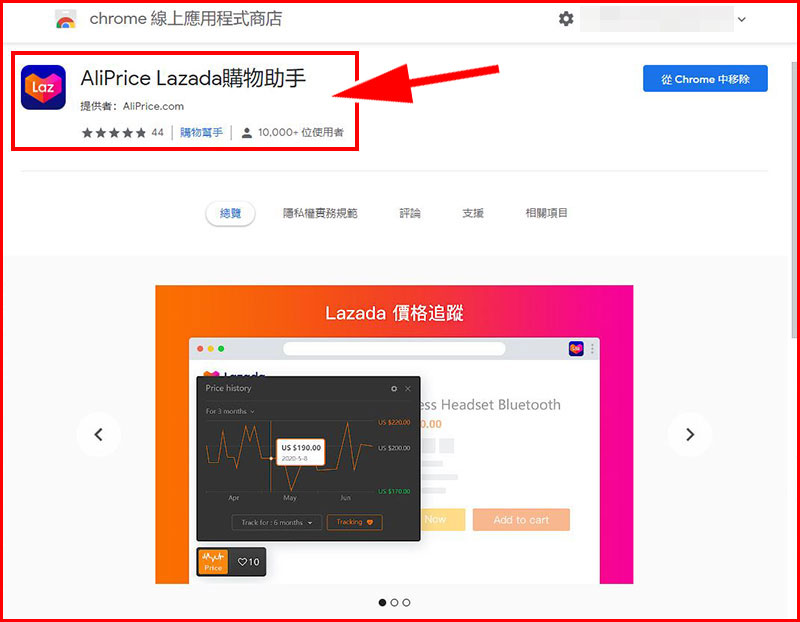
Task: Click the user count person icon
Action: pos(246,133)
